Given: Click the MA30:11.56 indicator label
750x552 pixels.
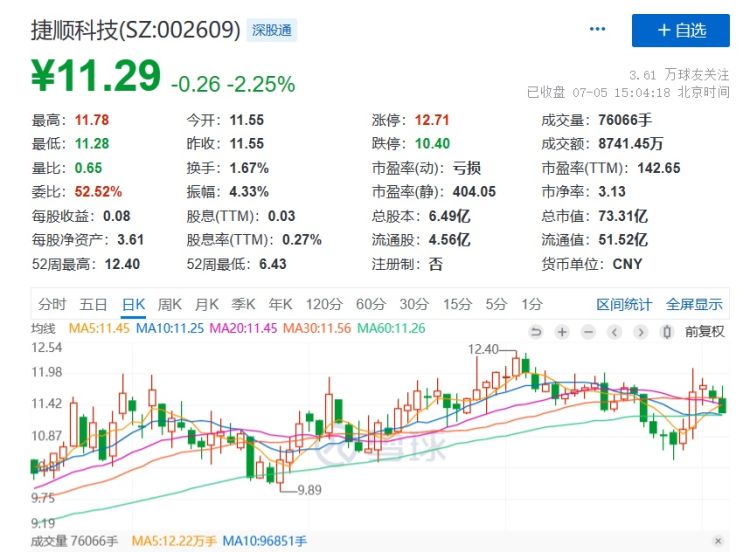Looking at the screenshot, I should [317, 329].
